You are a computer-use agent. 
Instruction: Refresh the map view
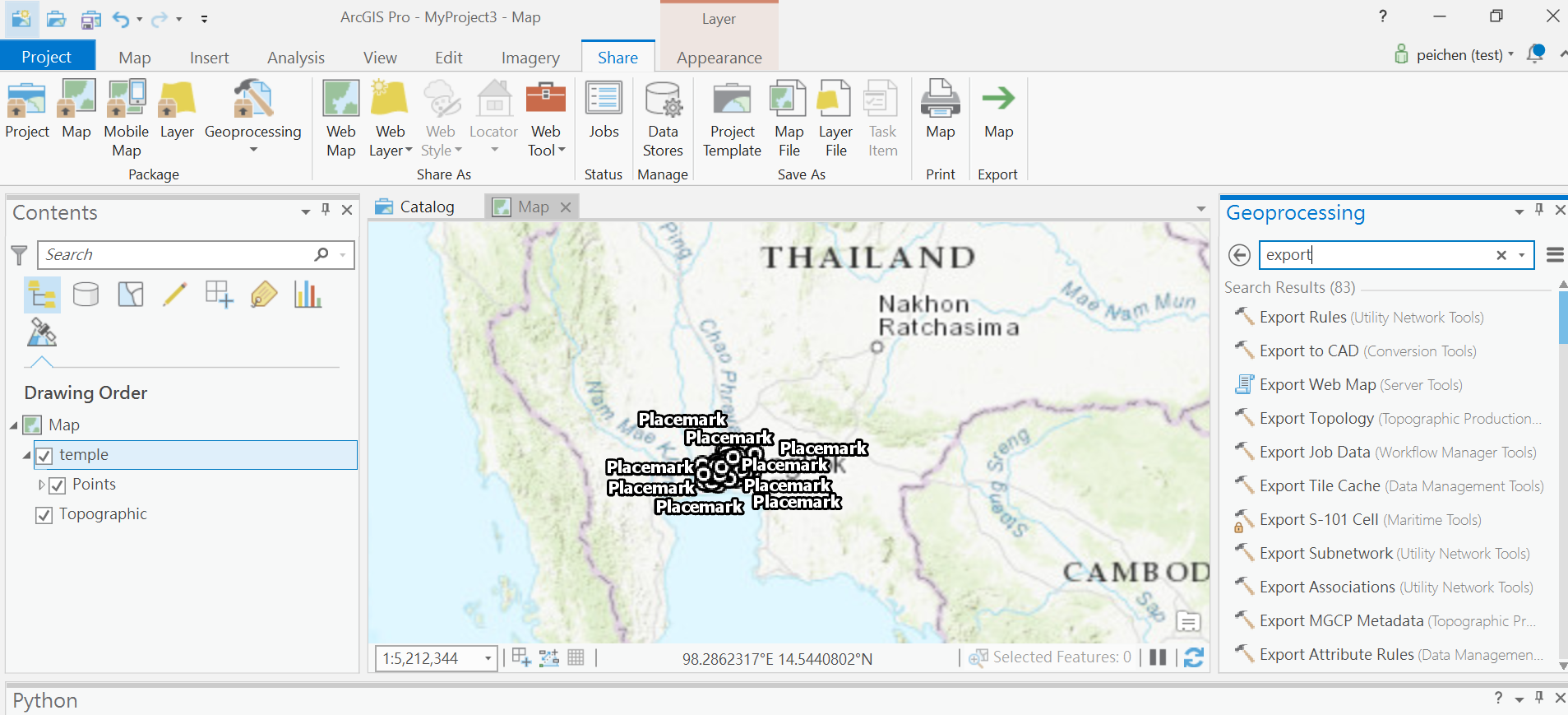[1194, 657]
